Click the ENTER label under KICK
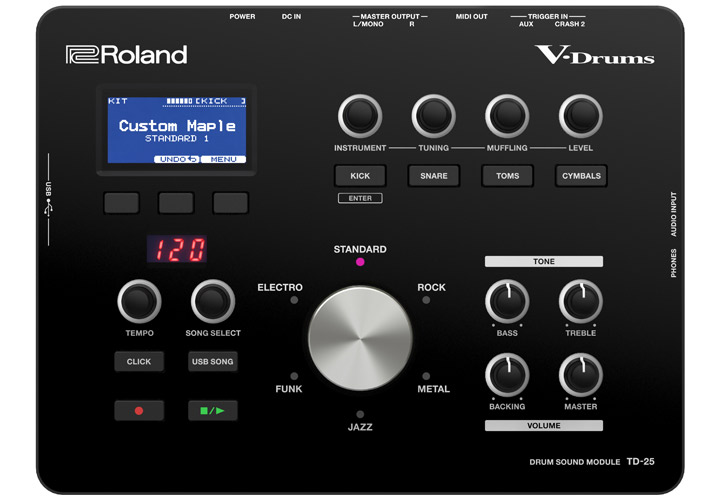 pyautogui.click(x=360, y=198)
